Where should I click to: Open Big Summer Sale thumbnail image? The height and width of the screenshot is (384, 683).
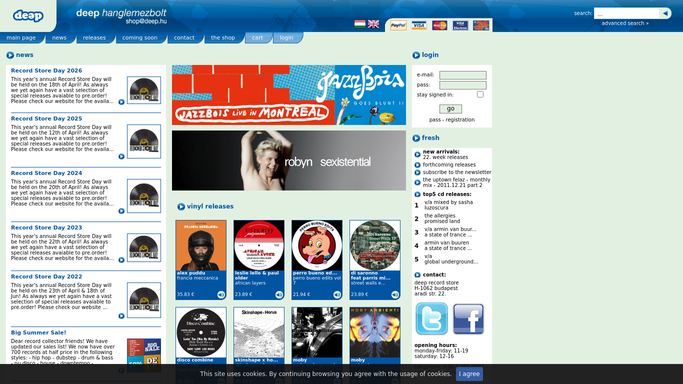pos(144,355)
